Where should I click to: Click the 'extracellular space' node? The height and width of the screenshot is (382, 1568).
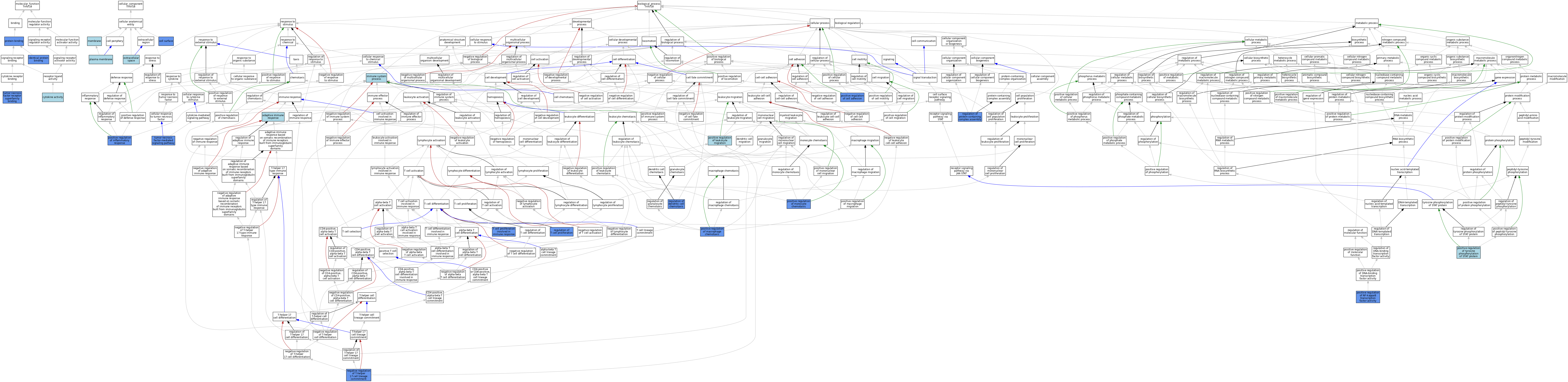tap(131, 60)
